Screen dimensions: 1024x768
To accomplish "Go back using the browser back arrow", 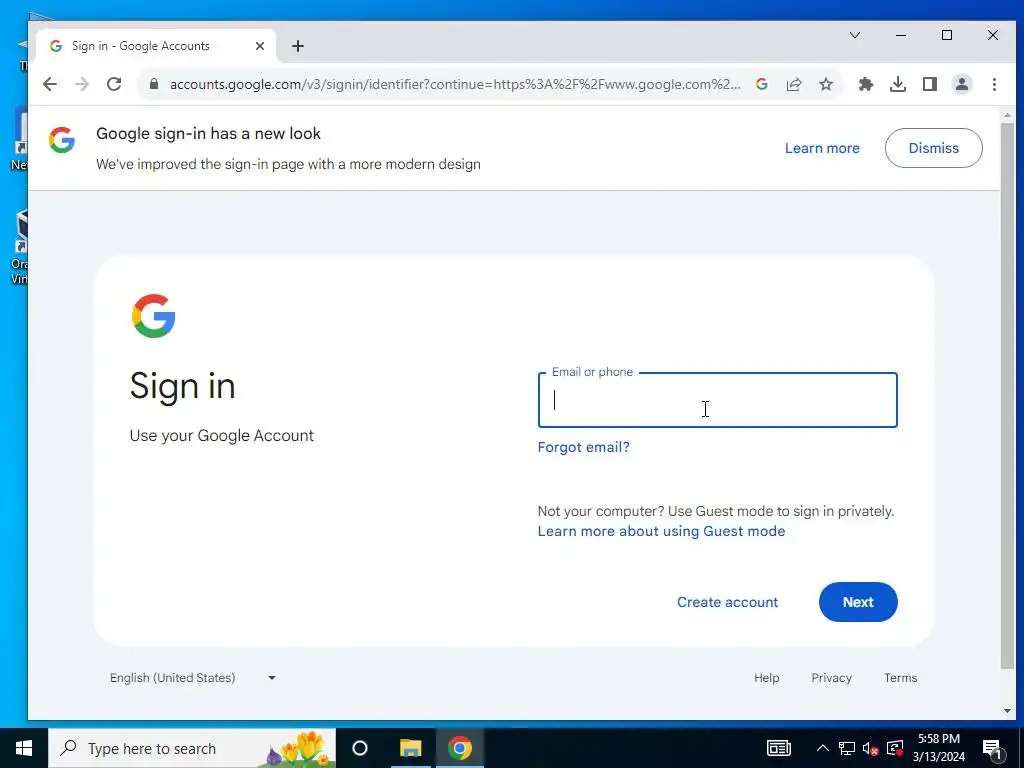I will click(x=50, y=84).
